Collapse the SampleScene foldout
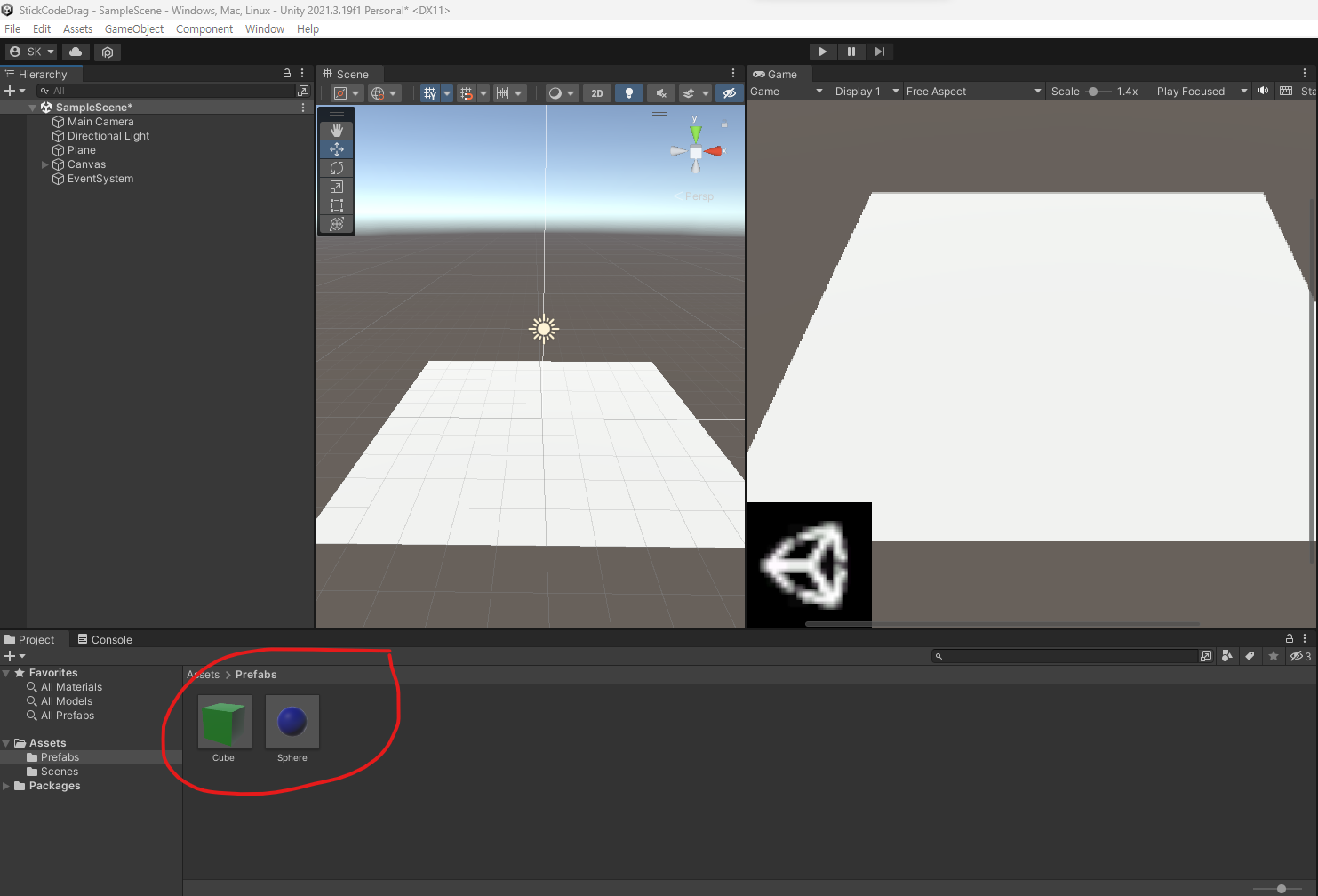This screenshot has width=1318, height=896. tap(33, 108)
